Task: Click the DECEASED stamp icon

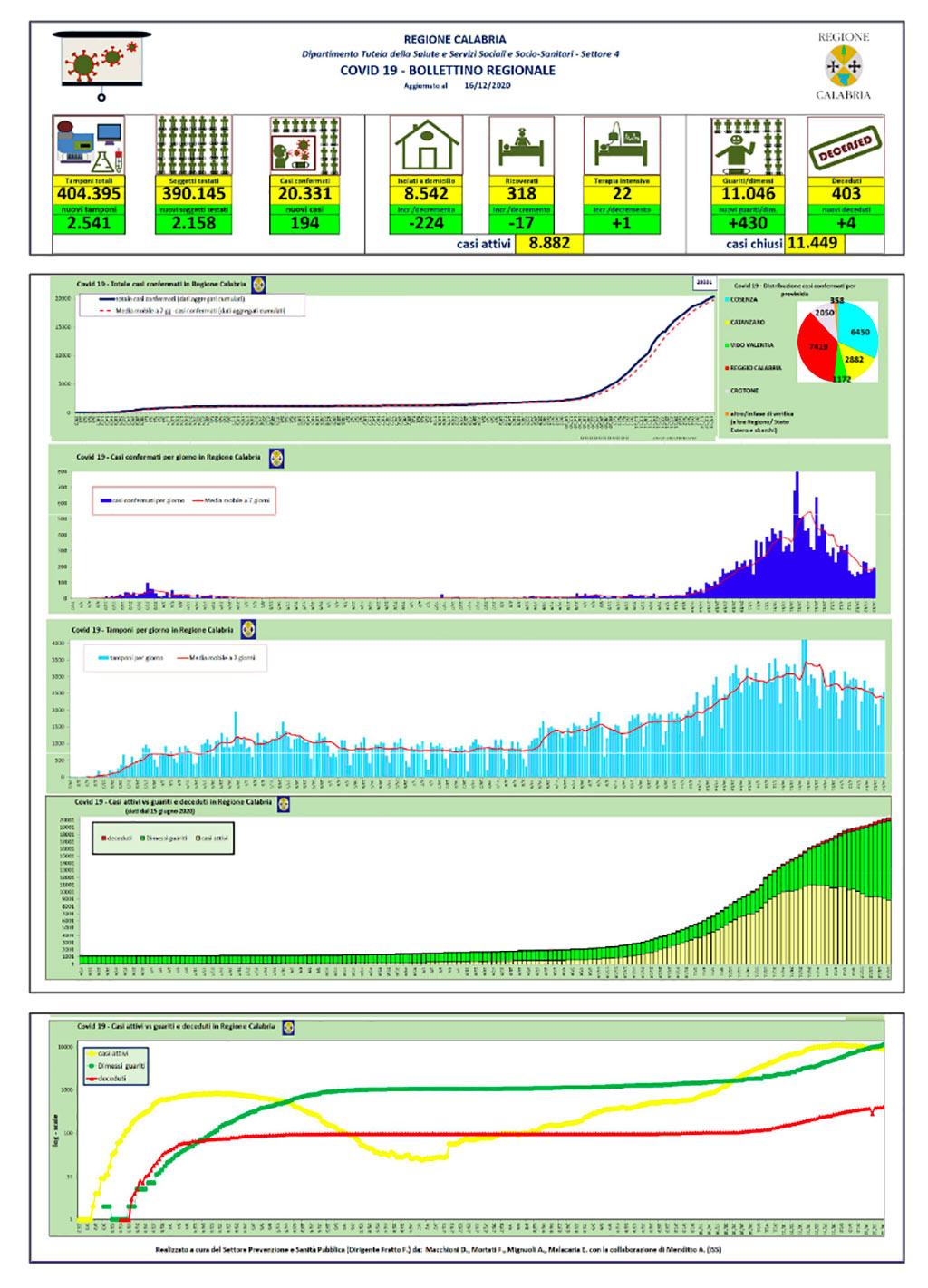Action: (846, 146)
